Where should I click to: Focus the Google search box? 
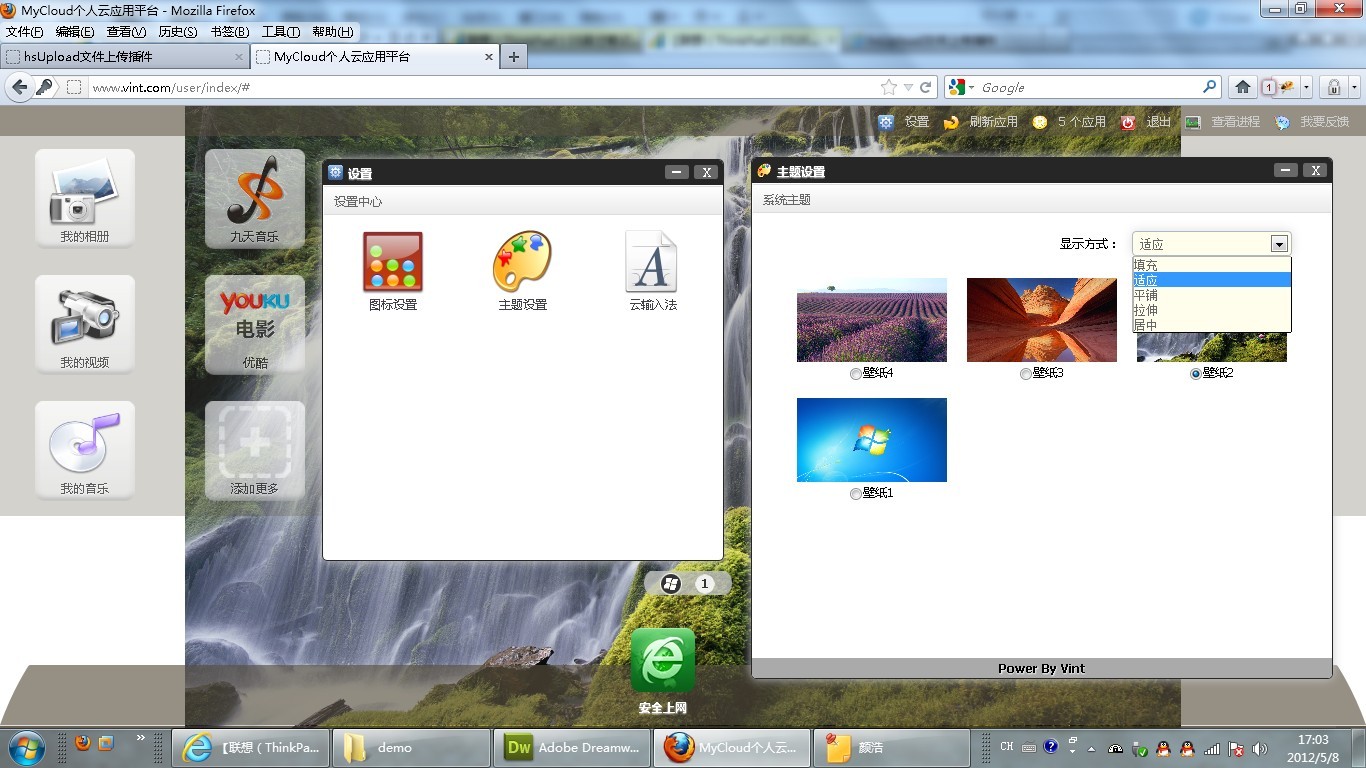1088,87
